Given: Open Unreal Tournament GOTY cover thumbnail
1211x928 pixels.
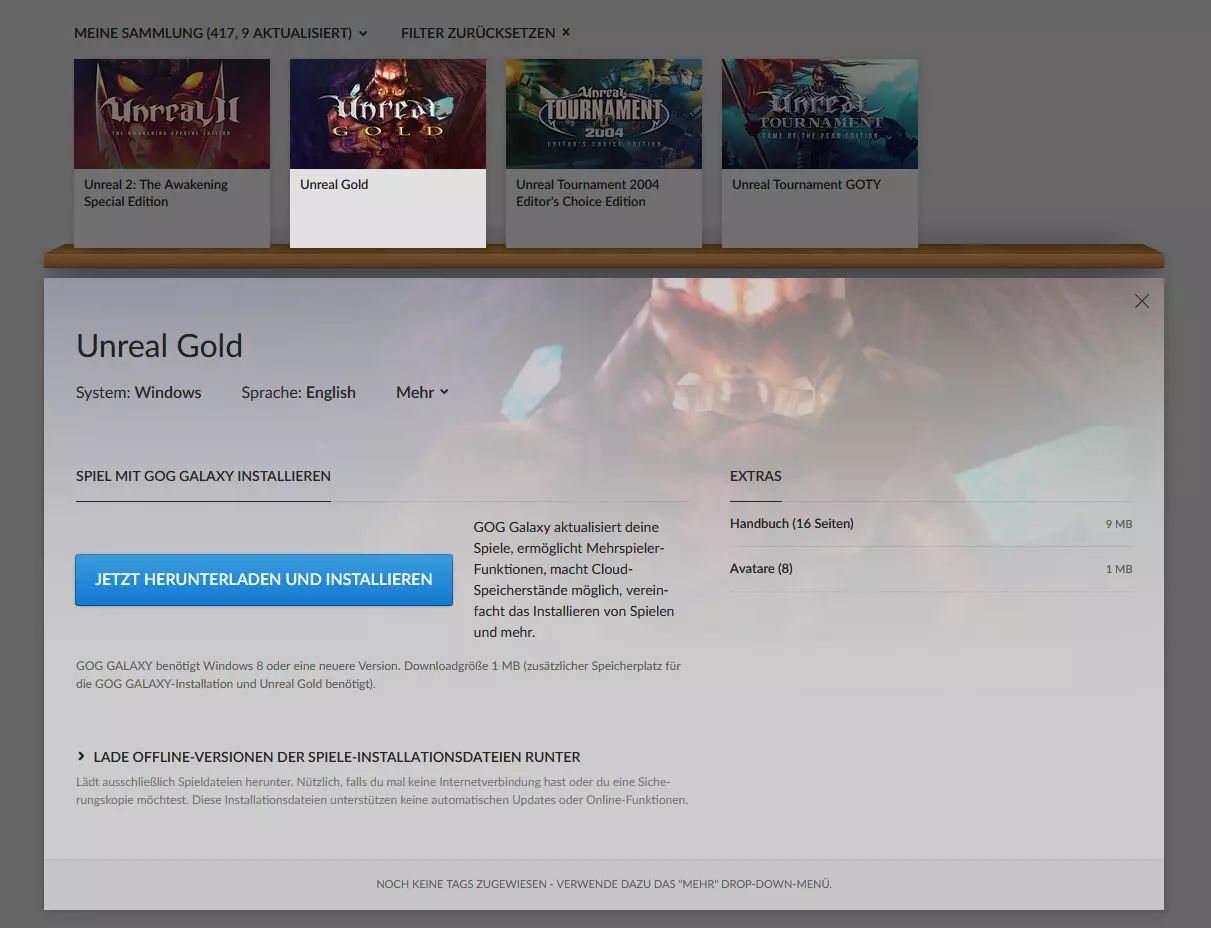Looking at the screenshot, I should pyautogui.click(x=820, y=114).
